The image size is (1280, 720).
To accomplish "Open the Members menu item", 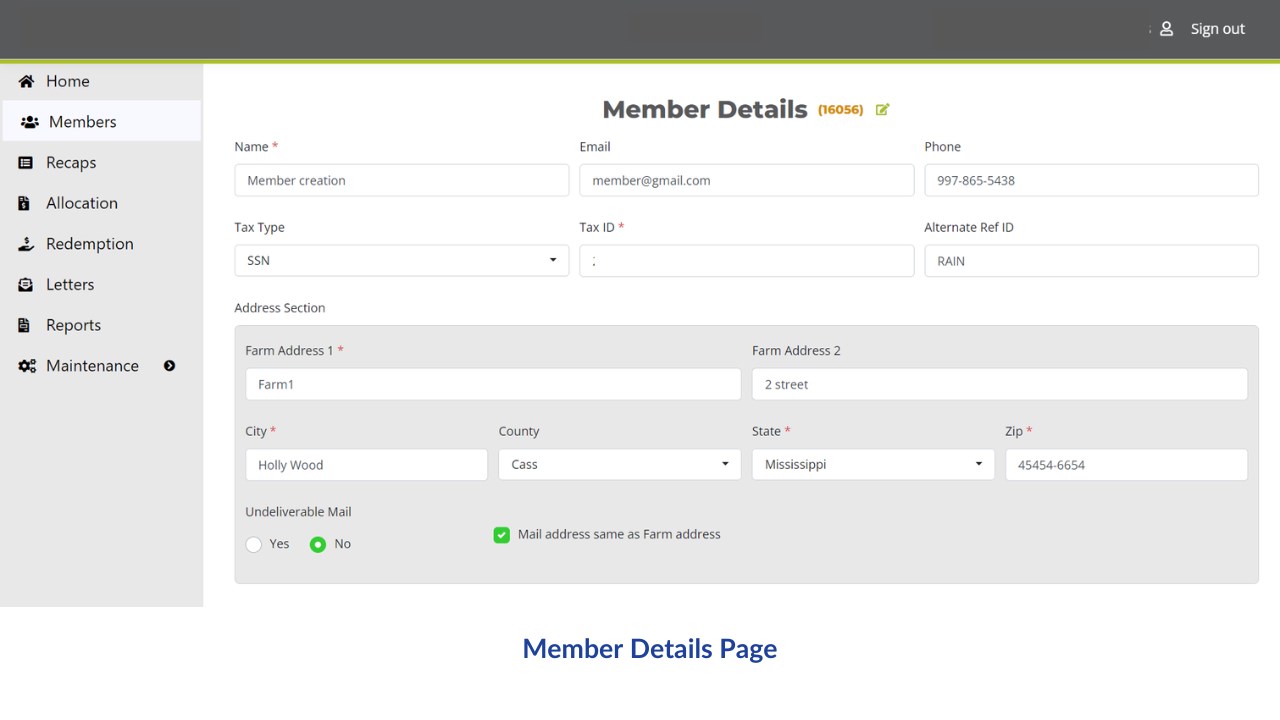I will pos(82,122).
